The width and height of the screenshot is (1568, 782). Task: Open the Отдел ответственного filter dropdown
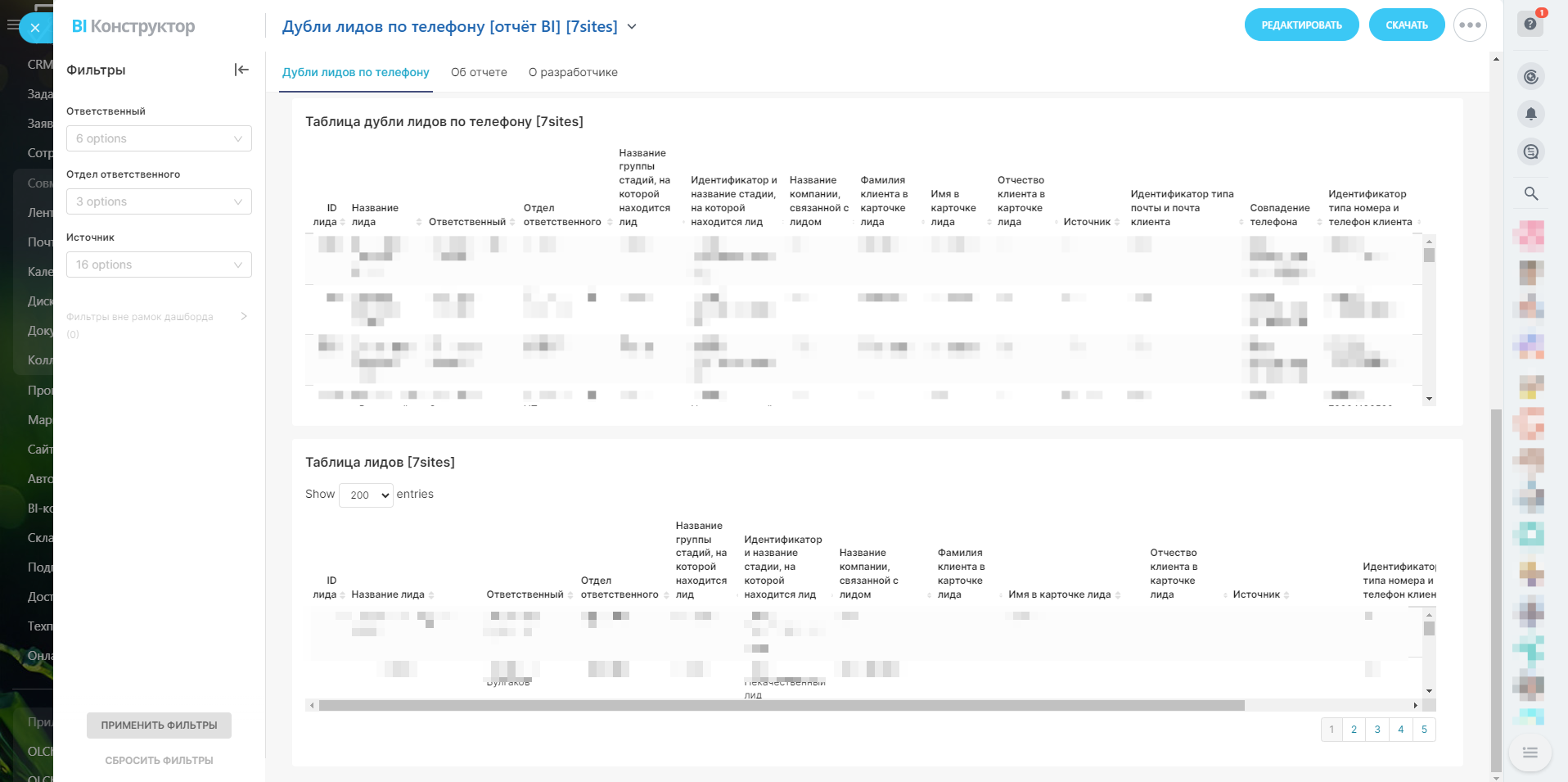(159, 201)
